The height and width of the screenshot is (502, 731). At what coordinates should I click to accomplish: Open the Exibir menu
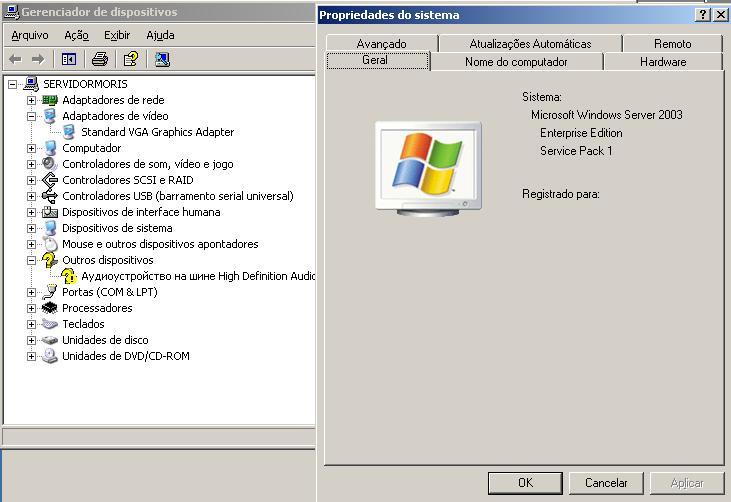117,35
